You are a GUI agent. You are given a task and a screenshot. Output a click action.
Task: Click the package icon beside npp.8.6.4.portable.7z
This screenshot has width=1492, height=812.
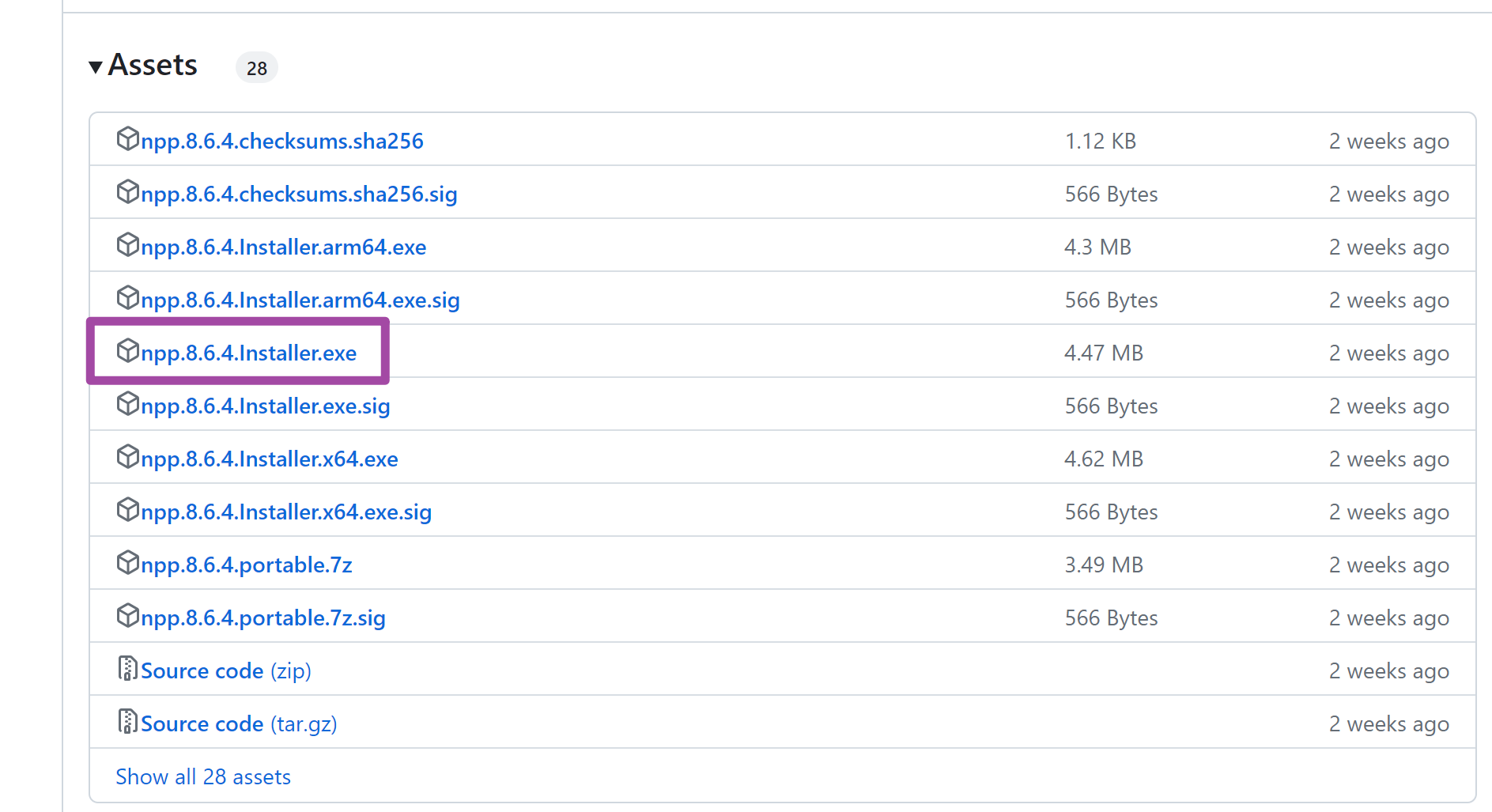click(127, 563)
